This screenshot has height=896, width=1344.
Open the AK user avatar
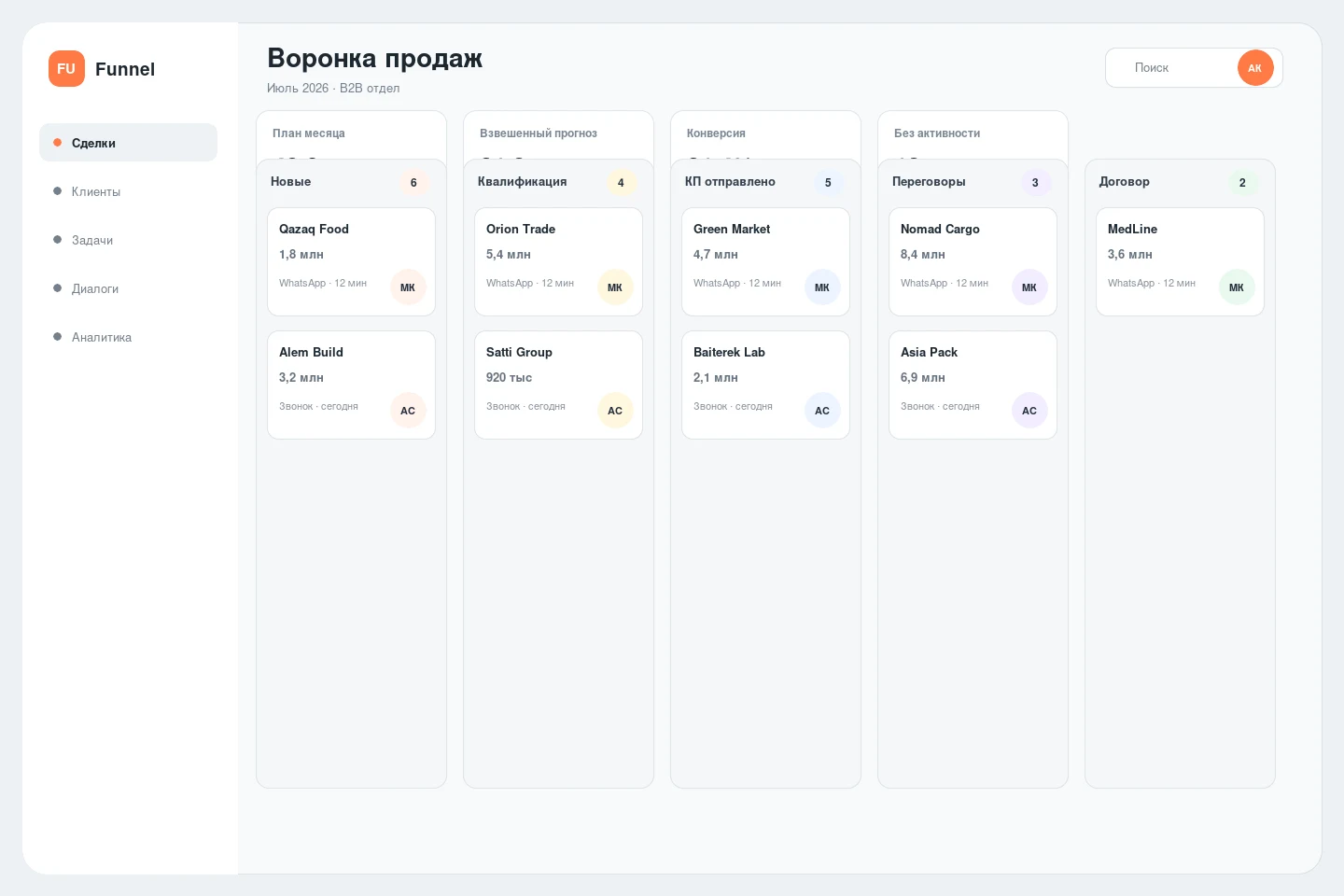[1255, 68]
